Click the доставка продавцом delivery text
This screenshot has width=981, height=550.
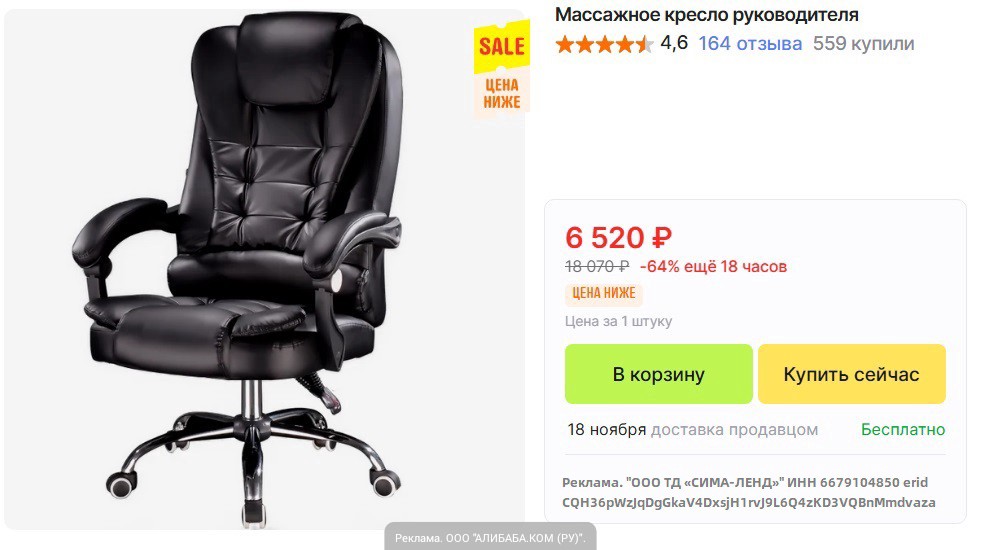(x=734, y=430)
